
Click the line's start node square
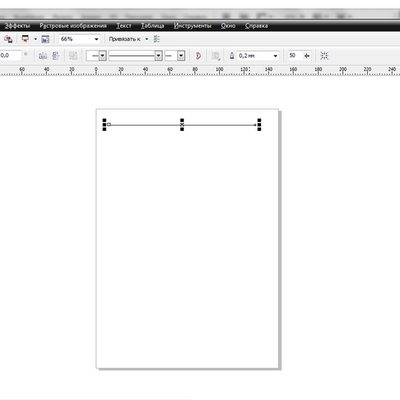[109, 125]
